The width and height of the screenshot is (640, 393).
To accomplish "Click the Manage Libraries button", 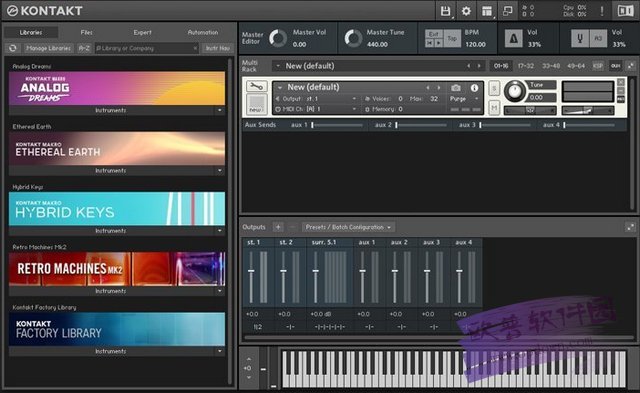I will coord(49,48).
